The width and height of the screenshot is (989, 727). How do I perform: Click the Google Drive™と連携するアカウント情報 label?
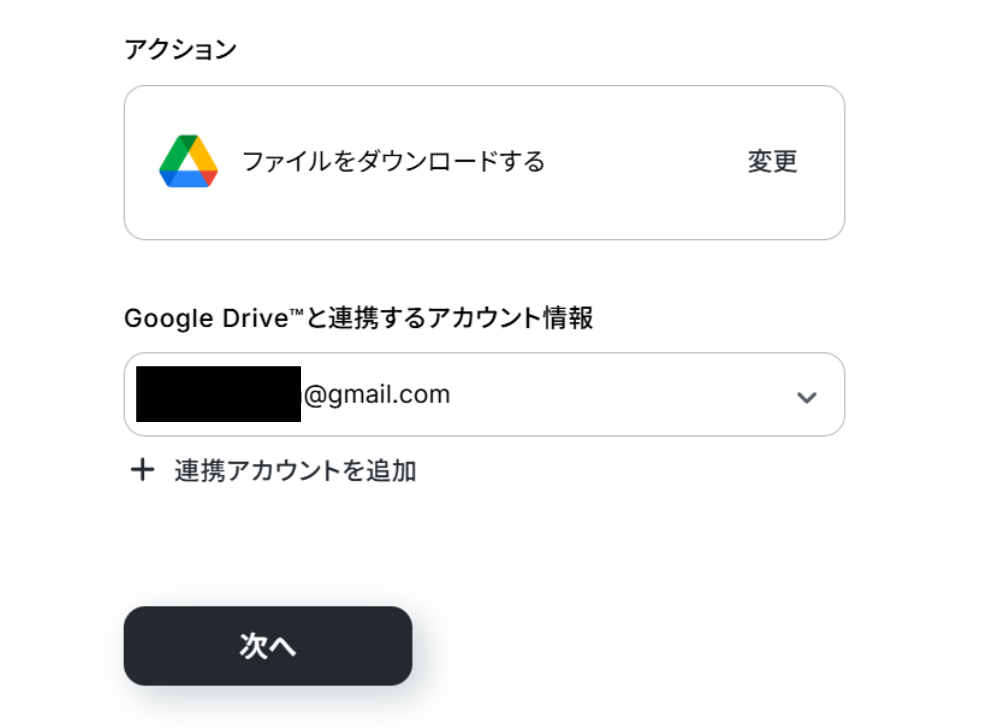point(358,318)
